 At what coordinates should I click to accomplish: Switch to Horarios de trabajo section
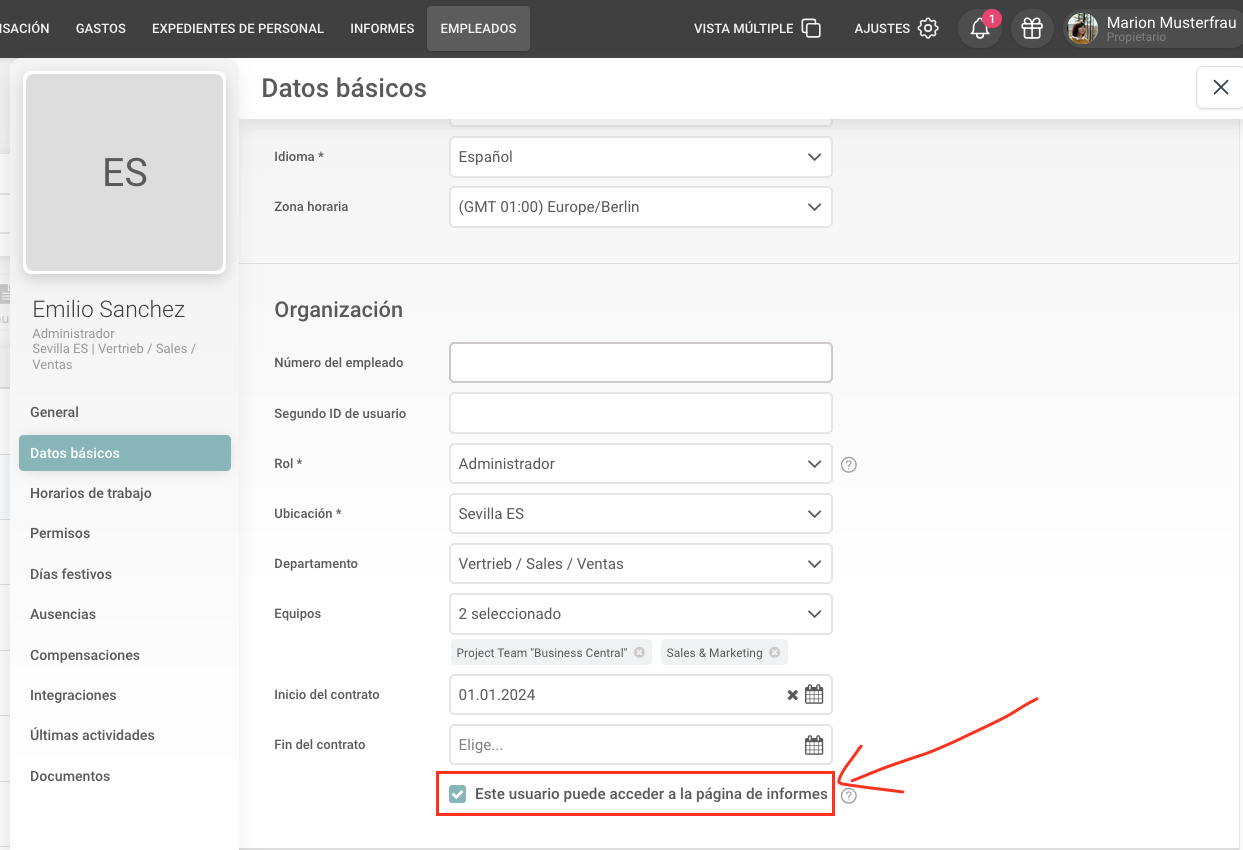coord(91,493)
